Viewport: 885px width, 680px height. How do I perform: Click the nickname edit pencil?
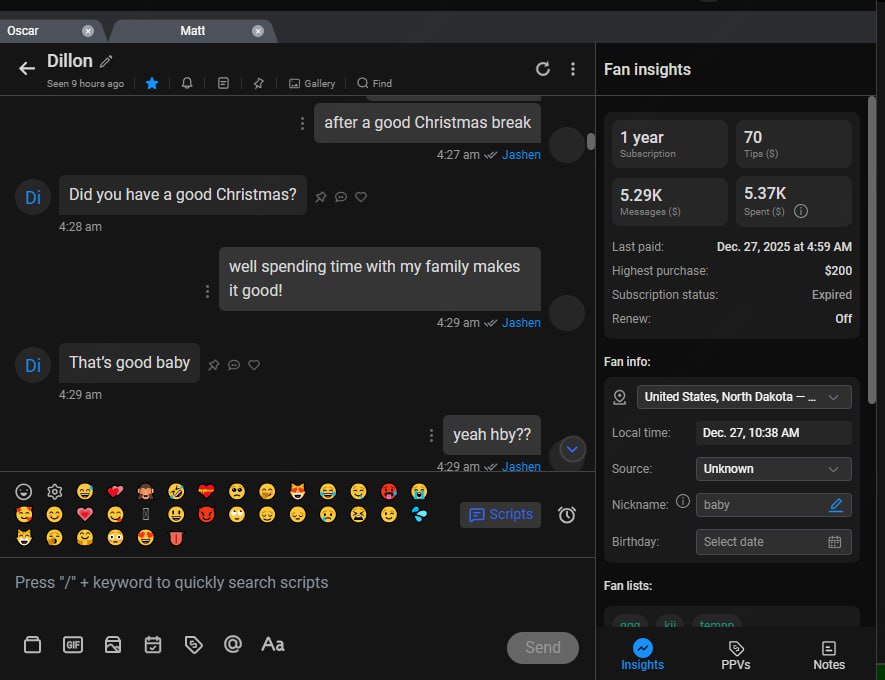[x=836, y=505]
